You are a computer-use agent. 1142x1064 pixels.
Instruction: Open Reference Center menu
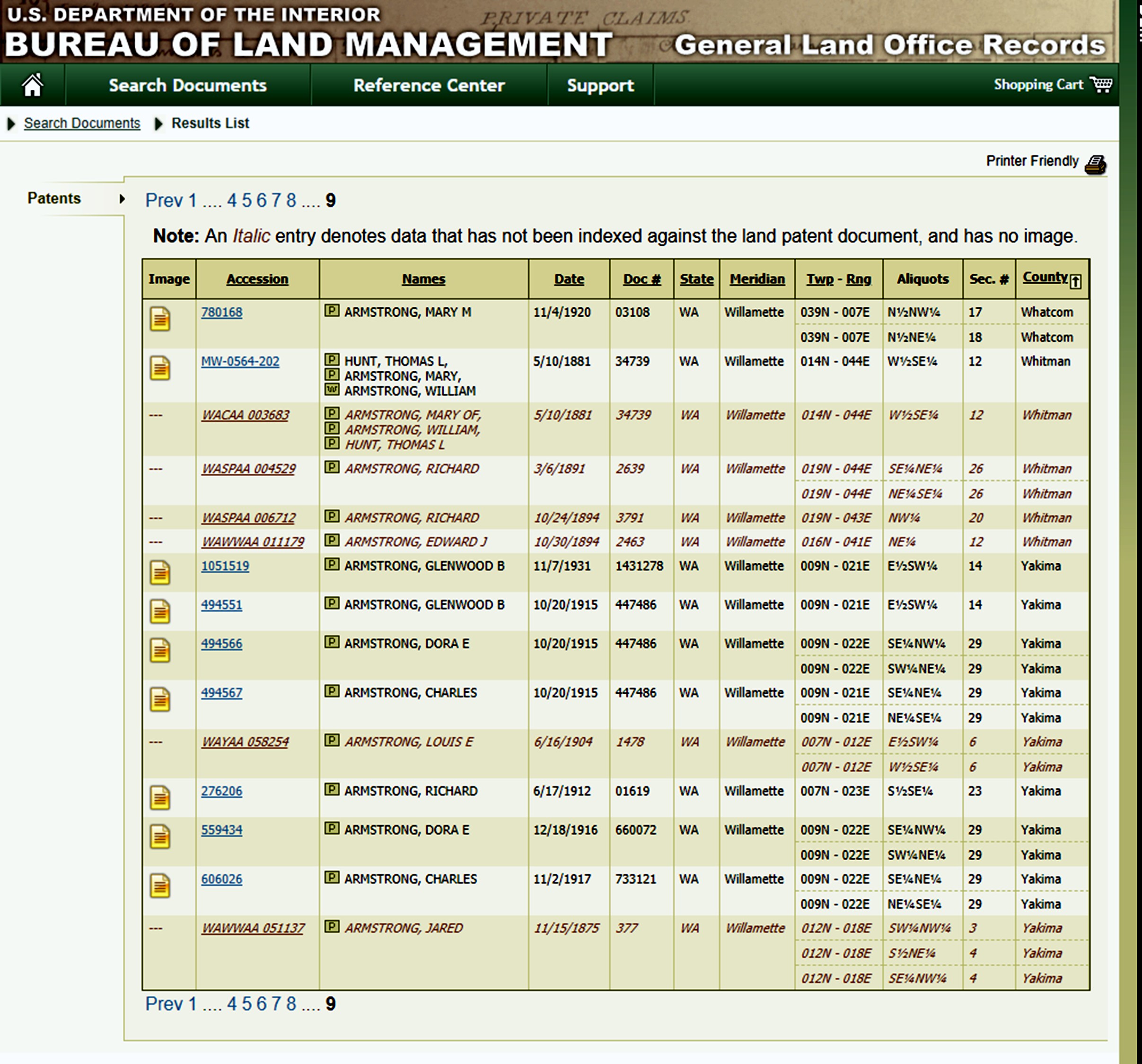[429, 85]
